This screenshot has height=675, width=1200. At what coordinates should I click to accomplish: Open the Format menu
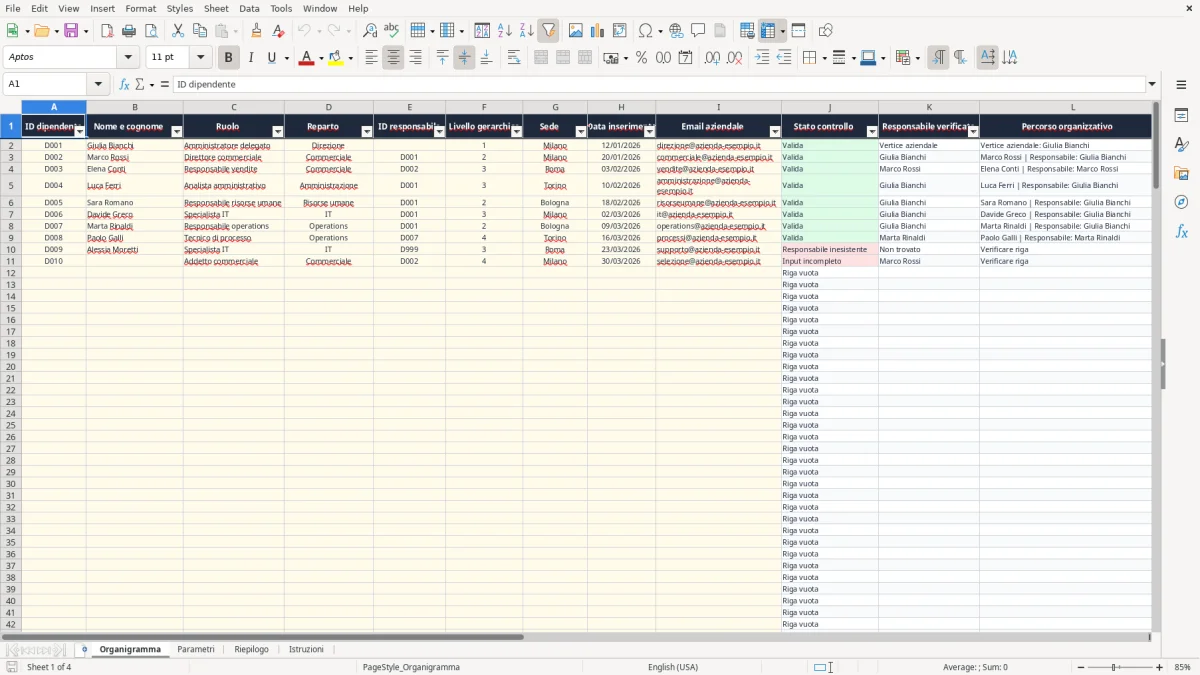point(140,8)
